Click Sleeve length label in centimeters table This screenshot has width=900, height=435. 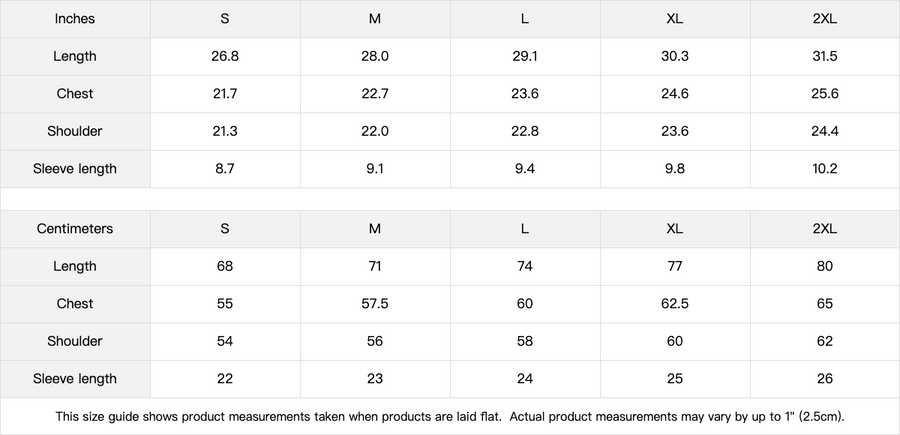click(x=75, y=379)
